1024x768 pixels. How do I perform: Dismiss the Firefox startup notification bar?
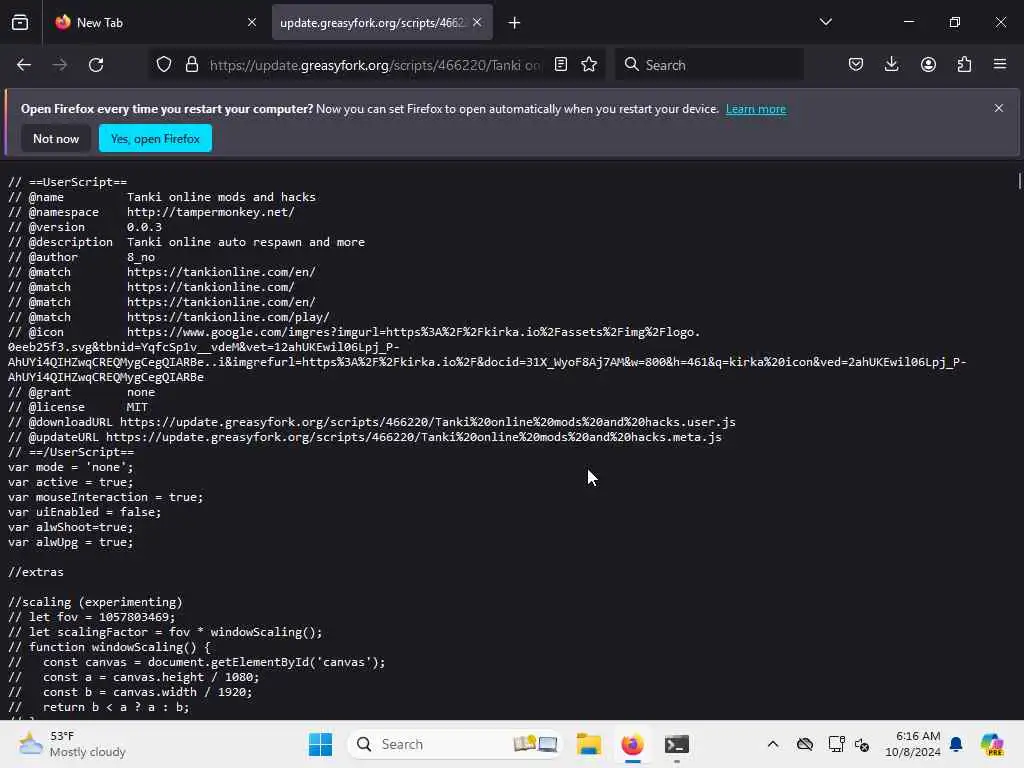(x=999, y=108)
